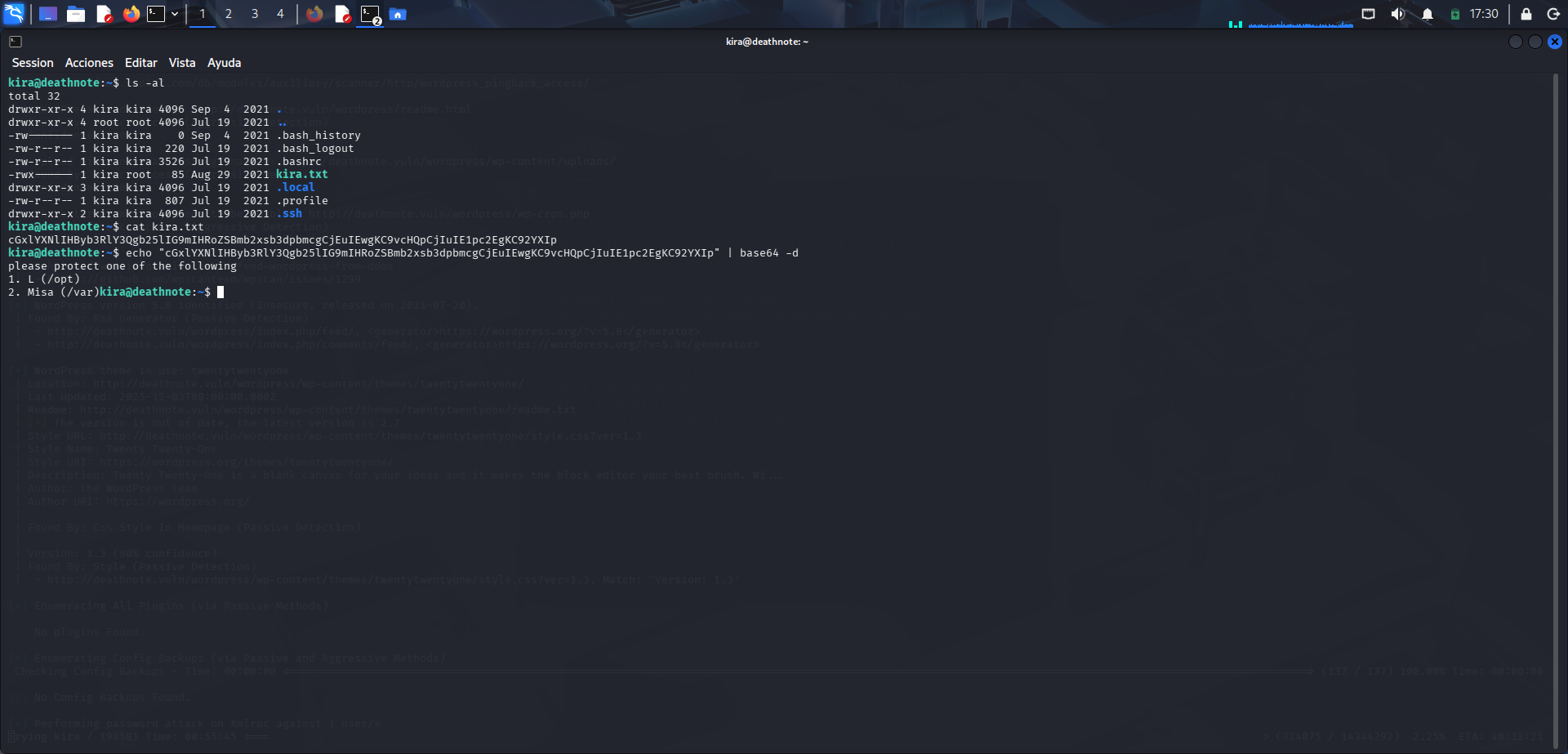Click the screen lock icon near the clock

(x=1524, y=14)
